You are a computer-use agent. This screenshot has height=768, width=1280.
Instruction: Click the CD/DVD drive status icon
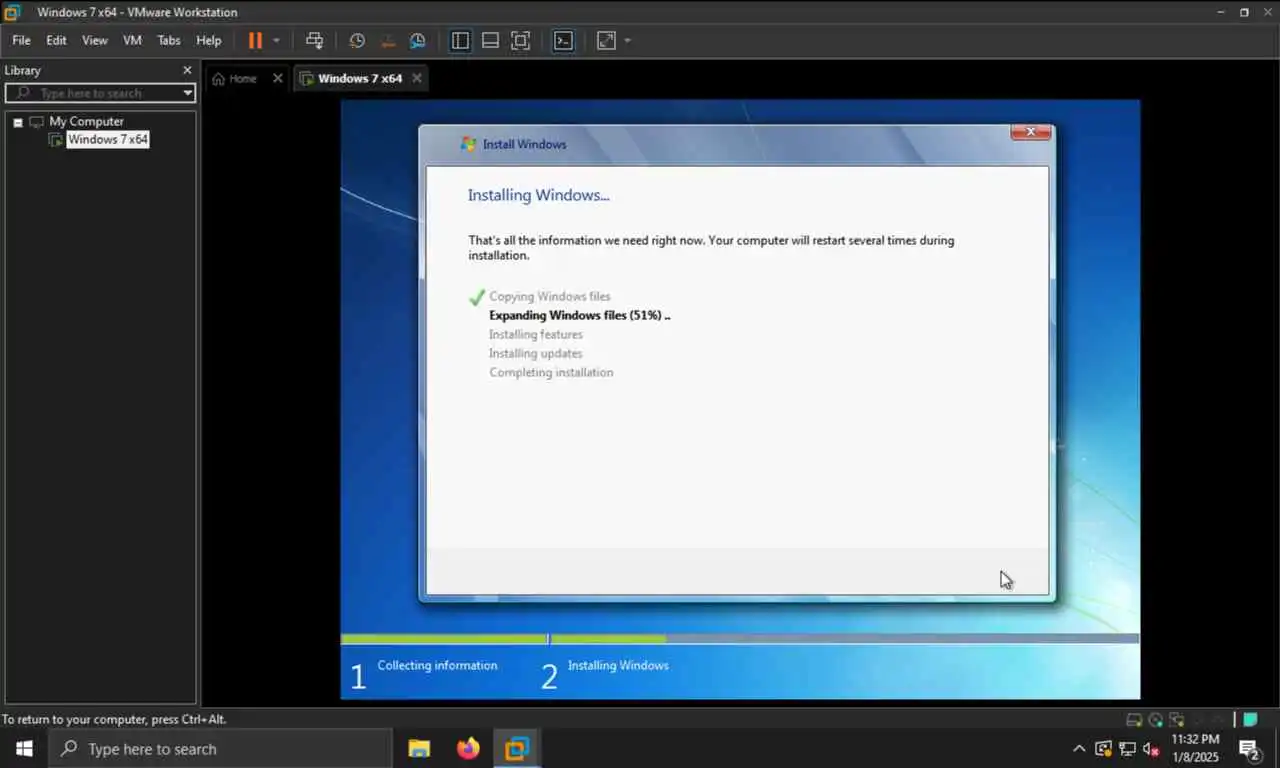pos(1156,719)
